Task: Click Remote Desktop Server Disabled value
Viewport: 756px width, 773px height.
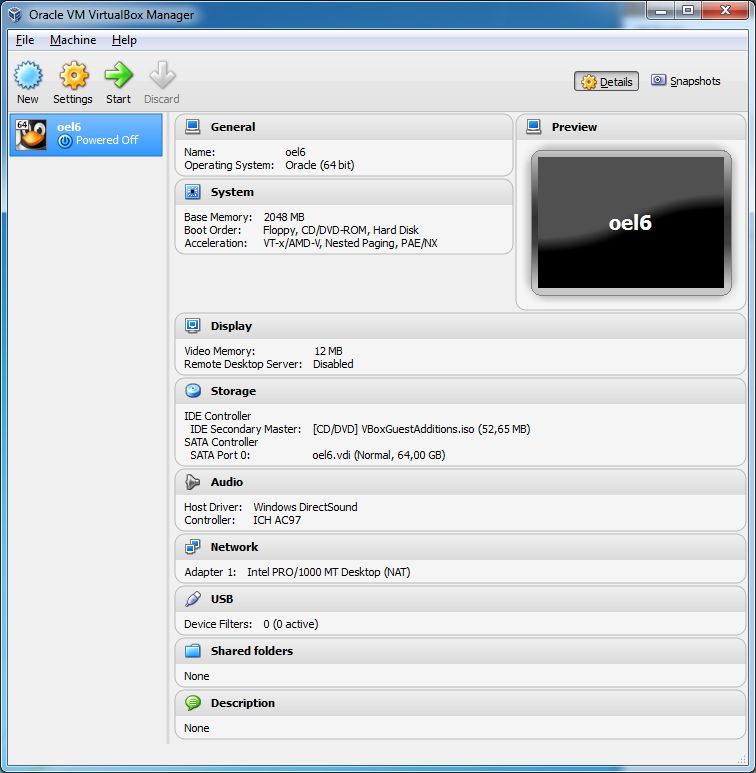Action: pos(333,364)
